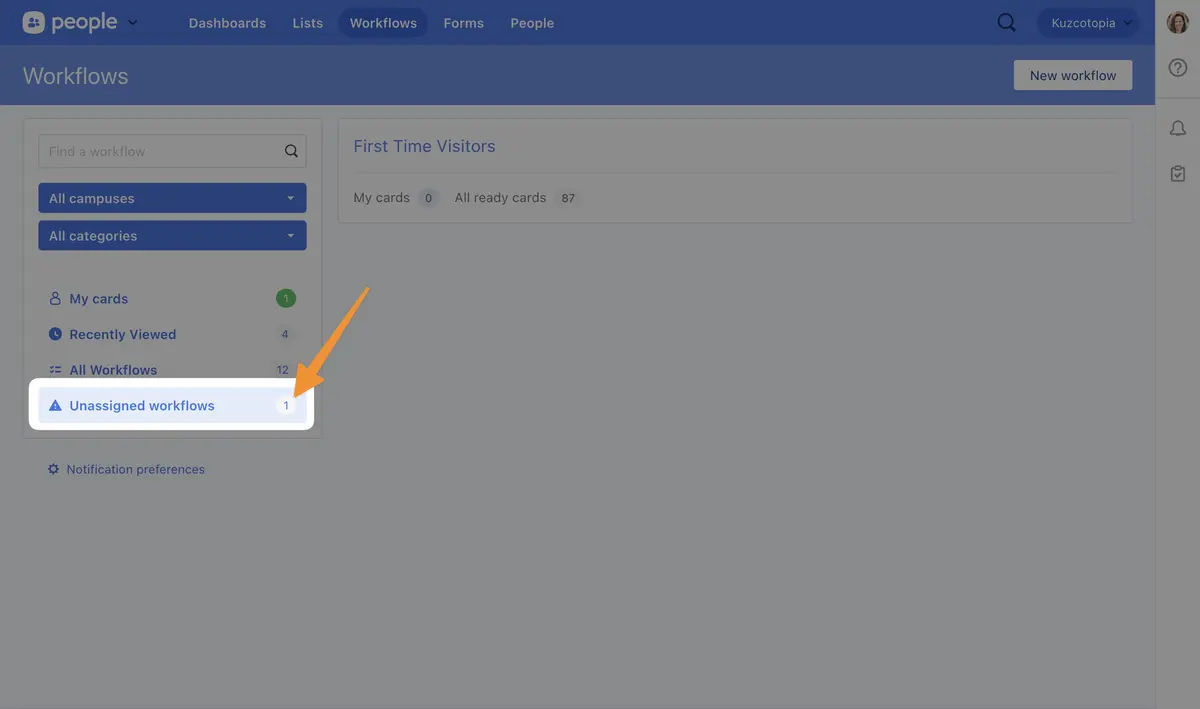This screenshot has width=1200, height=709.
Task: Click the Notification preferences gear icon
Action: pyautogui.click(x=54, y=469)
